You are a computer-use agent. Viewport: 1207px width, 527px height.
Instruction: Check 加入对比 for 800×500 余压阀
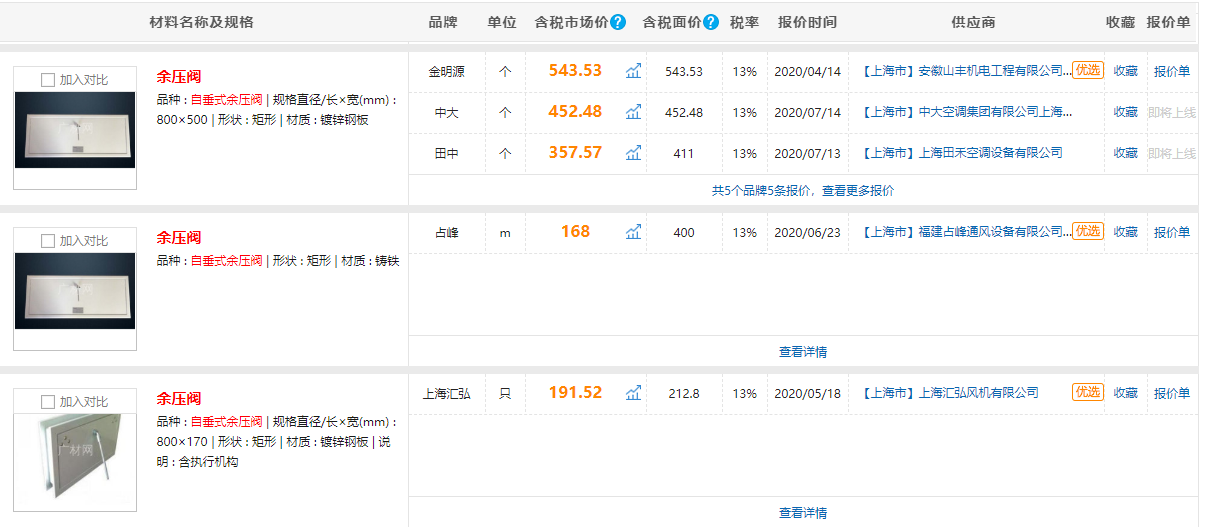(48, 79)
